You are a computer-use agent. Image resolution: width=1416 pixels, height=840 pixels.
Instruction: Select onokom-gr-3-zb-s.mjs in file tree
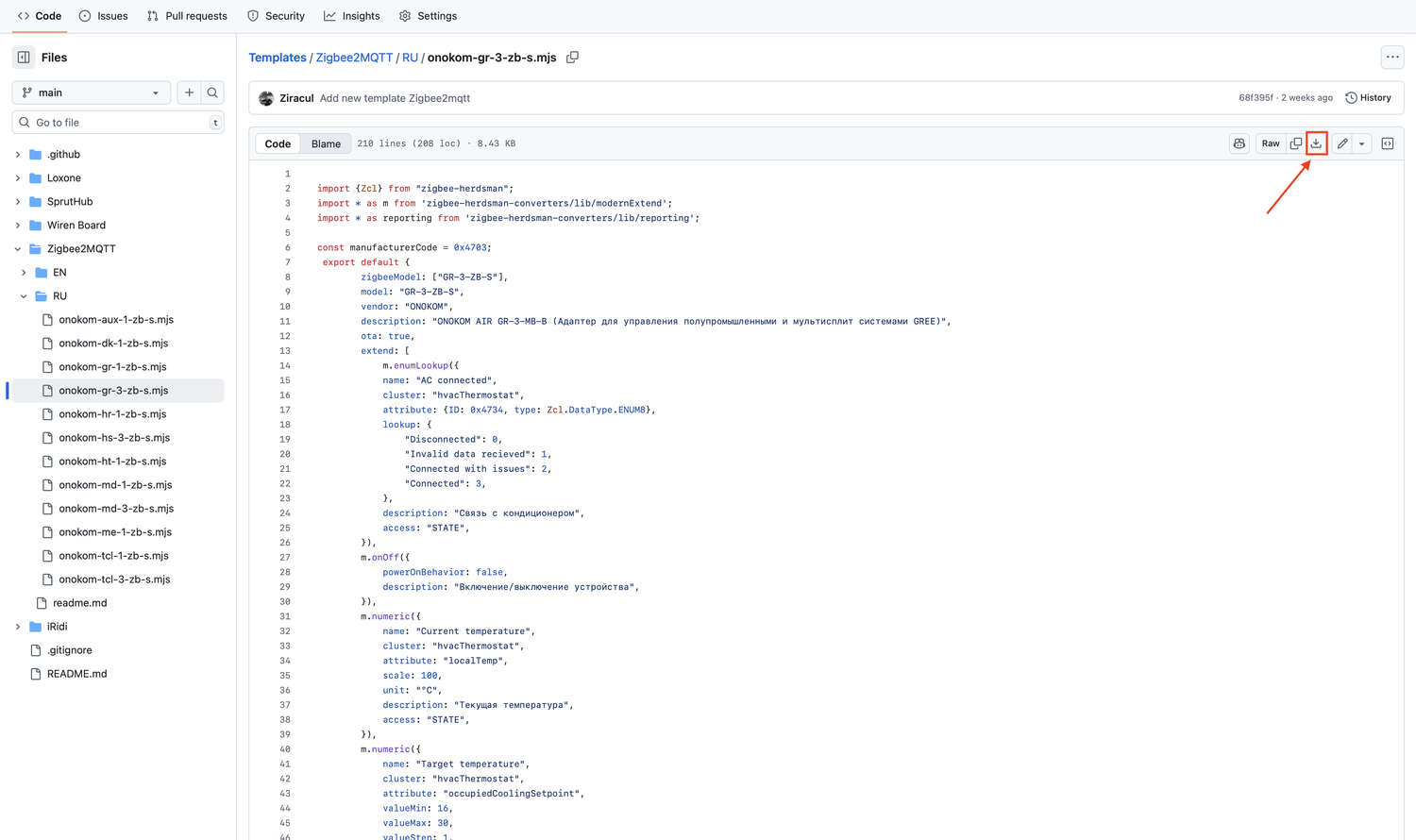pyautogui.click(x=113, y=391)
